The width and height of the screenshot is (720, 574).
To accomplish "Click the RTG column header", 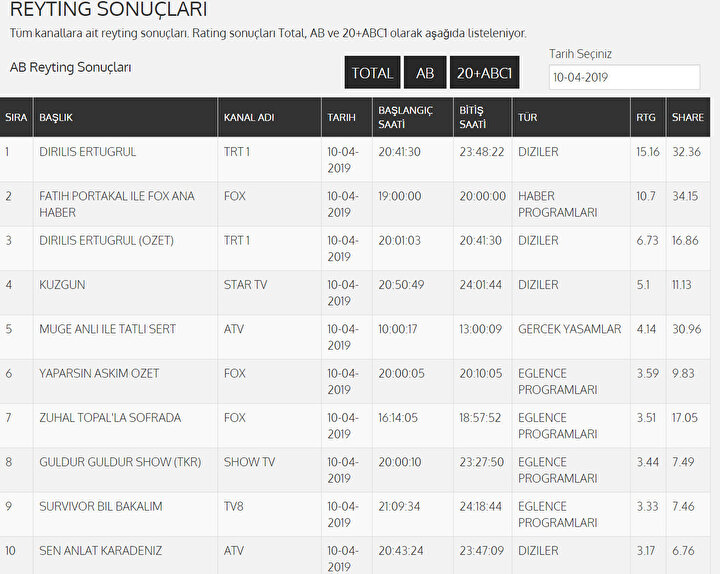I will 648,117.
